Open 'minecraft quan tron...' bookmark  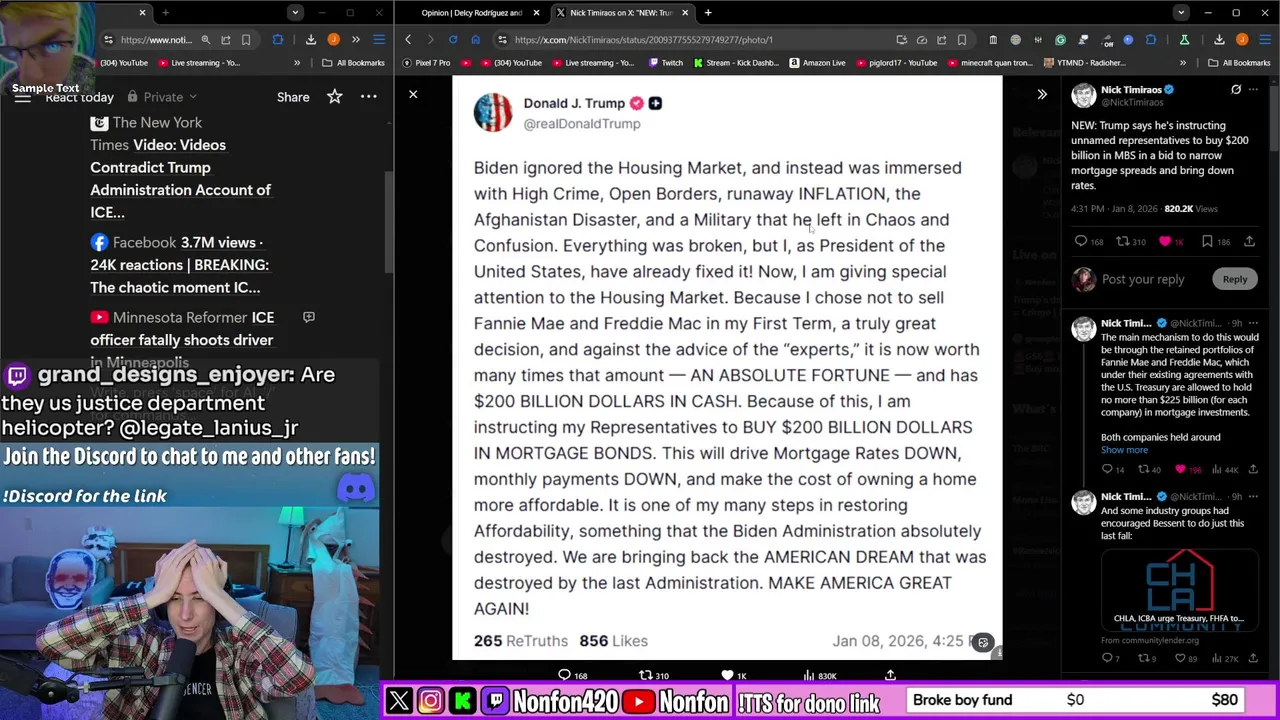[990, 63]
